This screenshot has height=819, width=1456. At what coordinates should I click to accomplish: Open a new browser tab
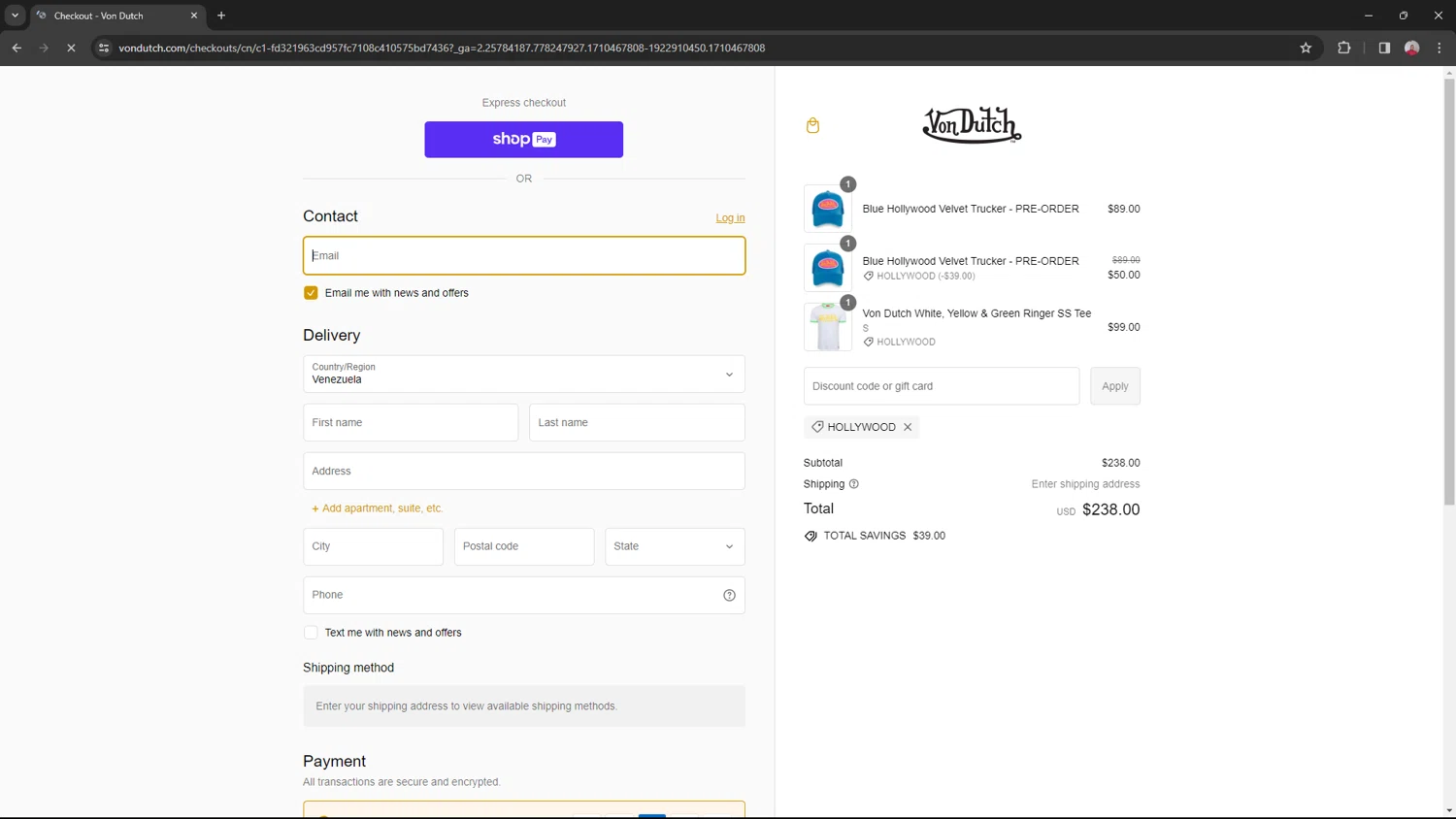221,16
